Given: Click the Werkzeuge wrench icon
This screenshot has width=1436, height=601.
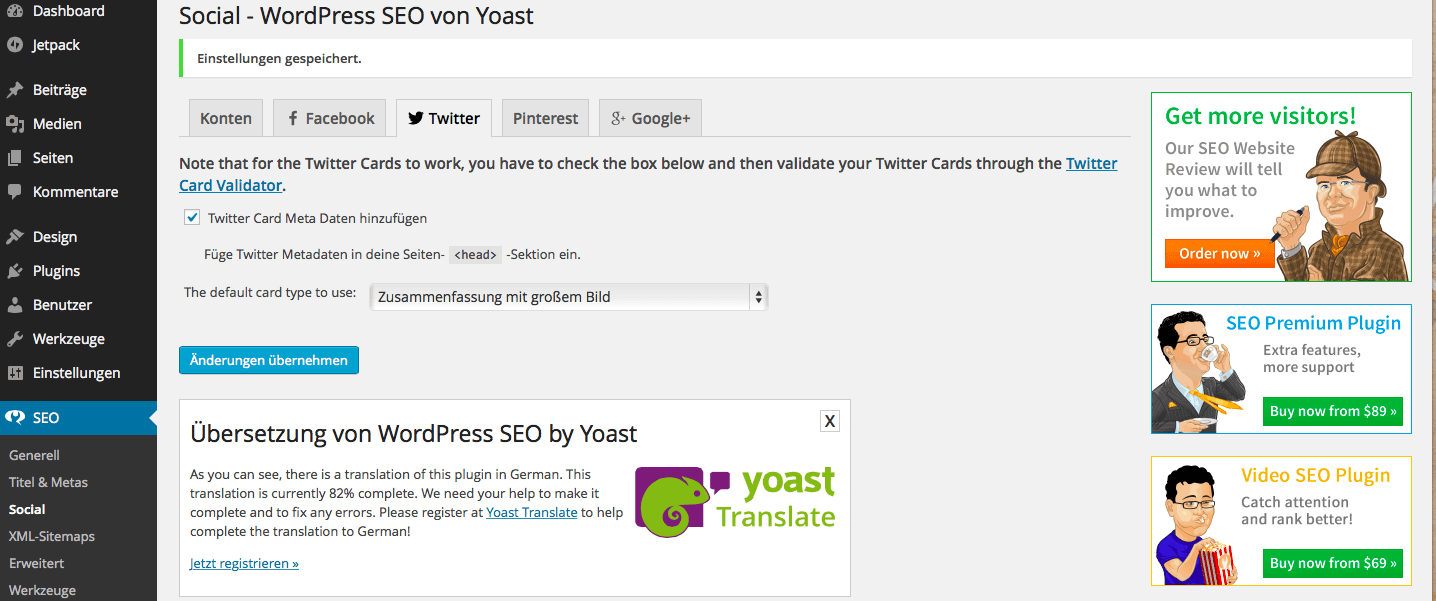Looking at the screenshot, I should 15,339.
